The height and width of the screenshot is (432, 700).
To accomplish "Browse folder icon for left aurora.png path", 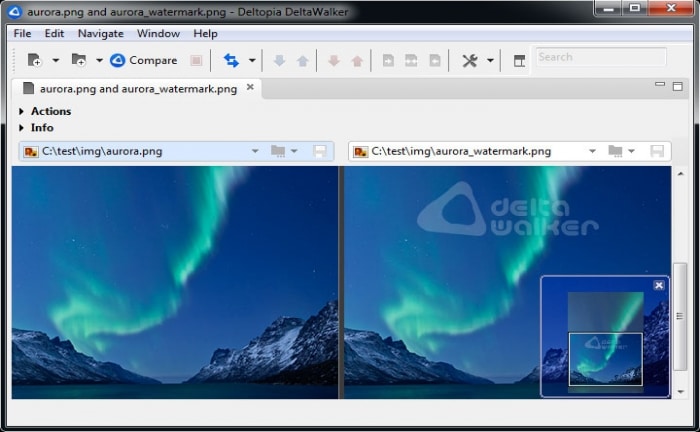I will (x=279, y=151).
